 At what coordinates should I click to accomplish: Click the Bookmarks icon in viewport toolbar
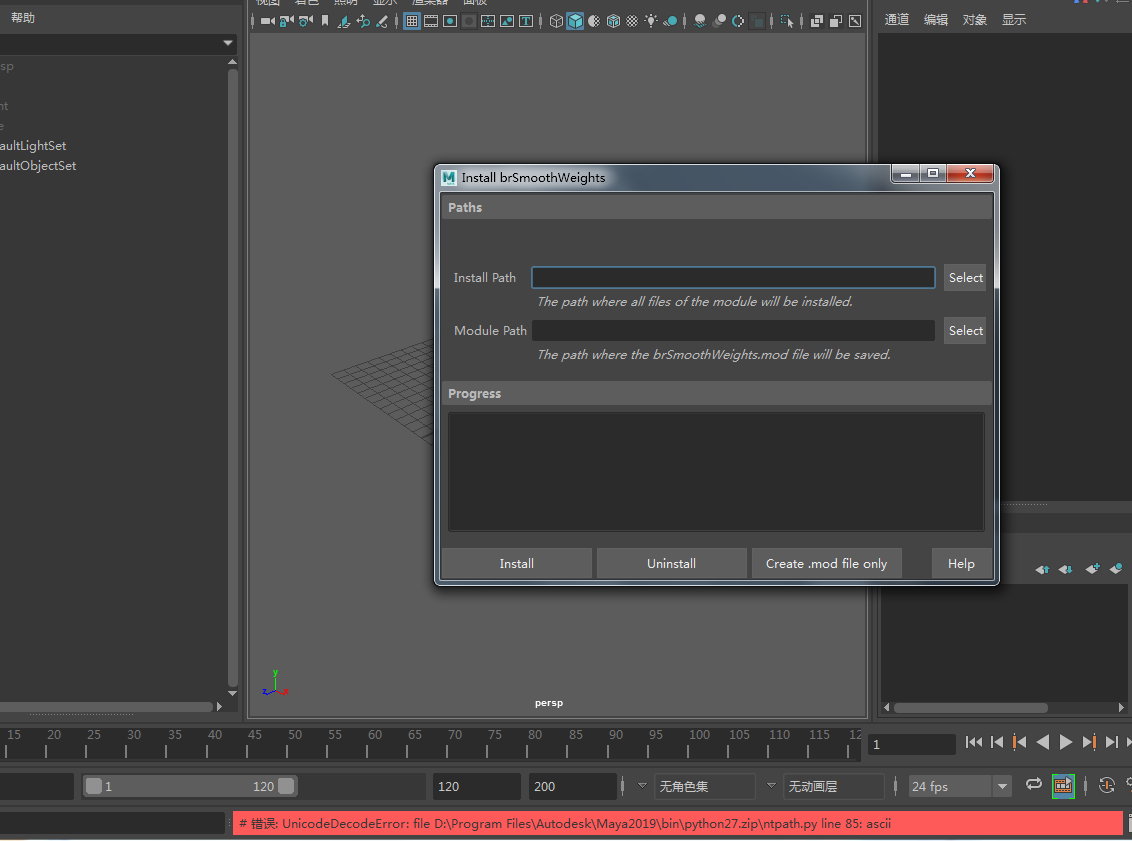pos(325,21)
